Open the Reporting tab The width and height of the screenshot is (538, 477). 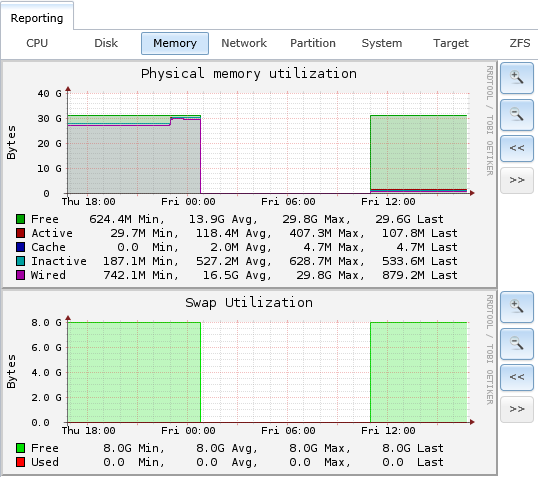(37, 18)
